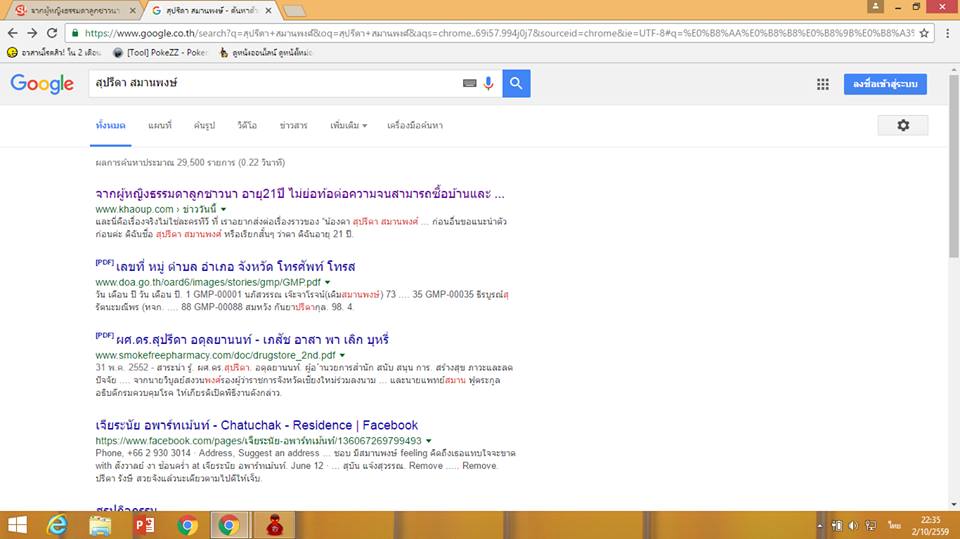This screenshot has width=960, height=539.
Task: Close the first browser tab
Action: 133,10
